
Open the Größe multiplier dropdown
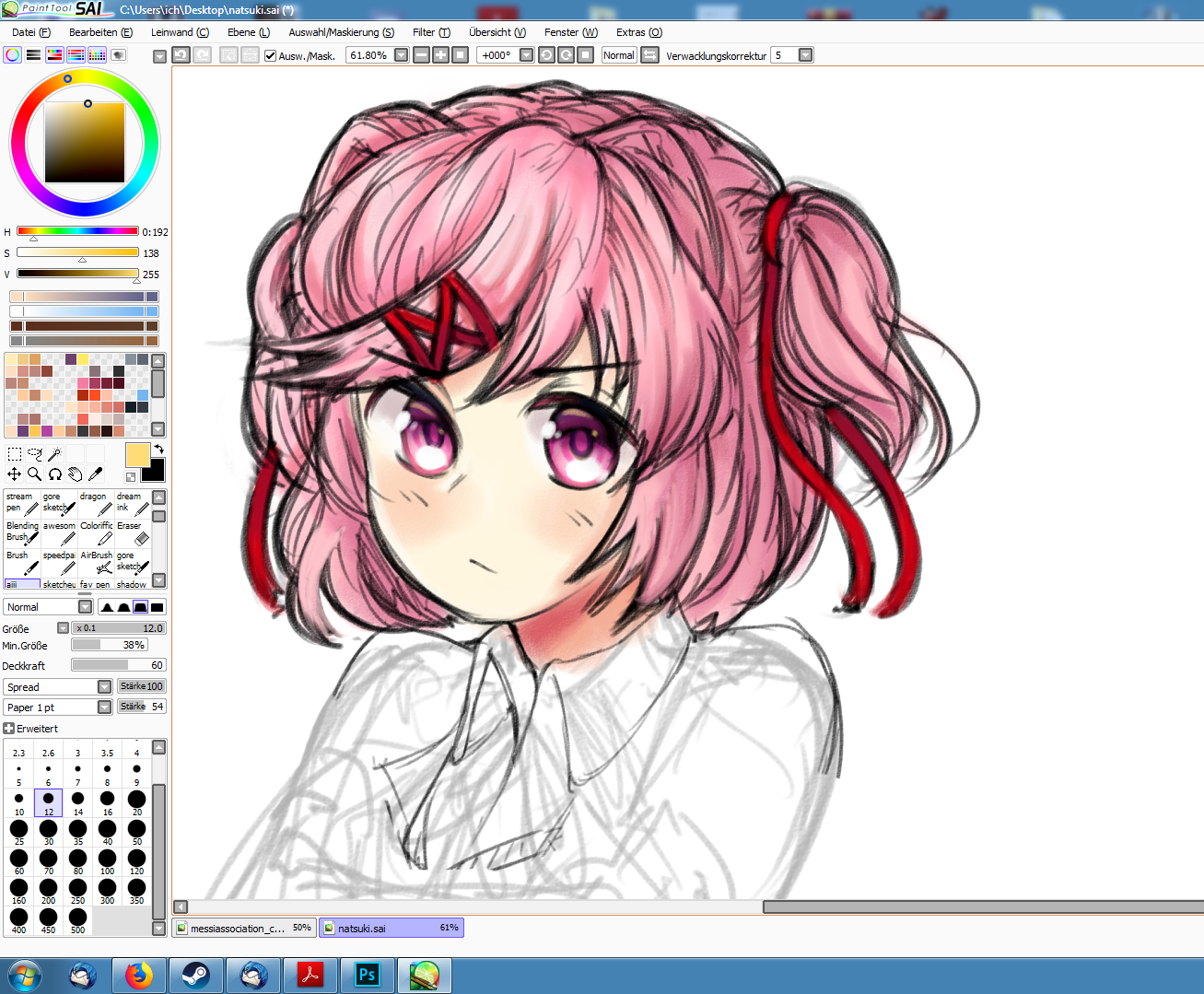coord(63,628)
